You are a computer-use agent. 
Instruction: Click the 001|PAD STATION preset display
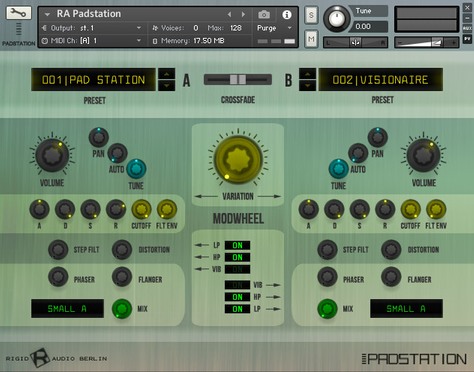click(x=93, y=80)
